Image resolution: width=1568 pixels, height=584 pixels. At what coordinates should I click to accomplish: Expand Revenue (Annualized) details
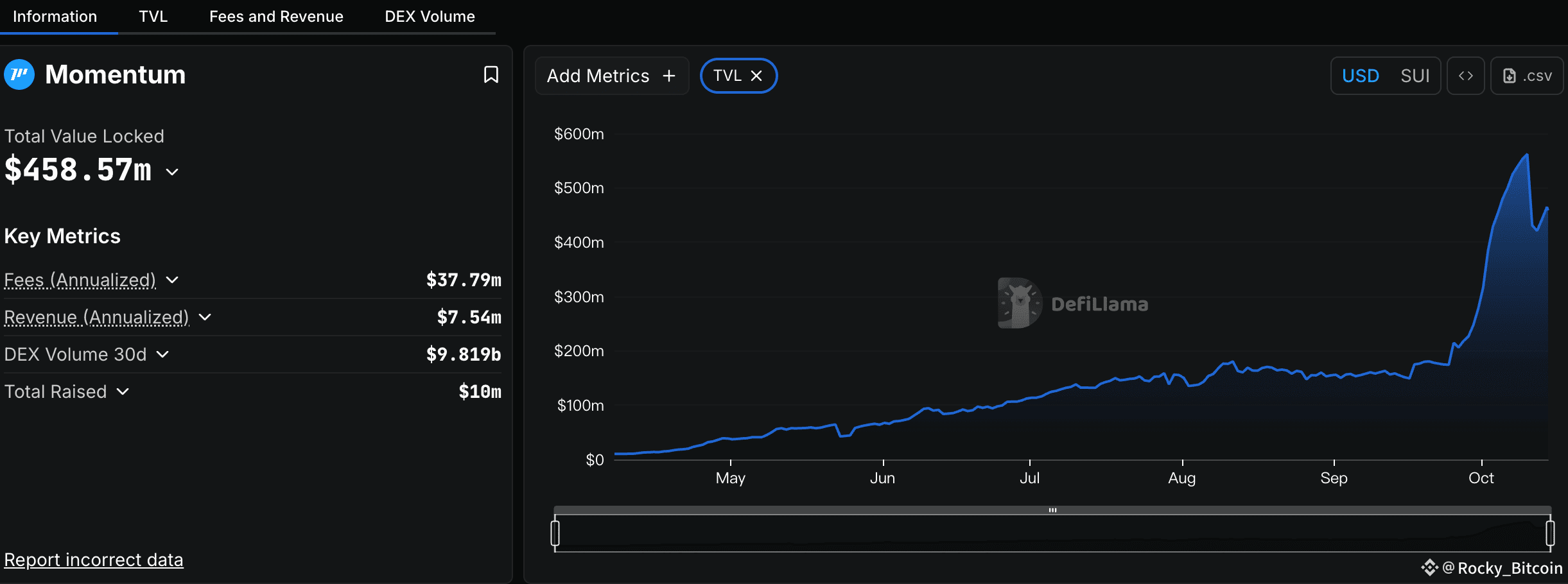point(205,317)
